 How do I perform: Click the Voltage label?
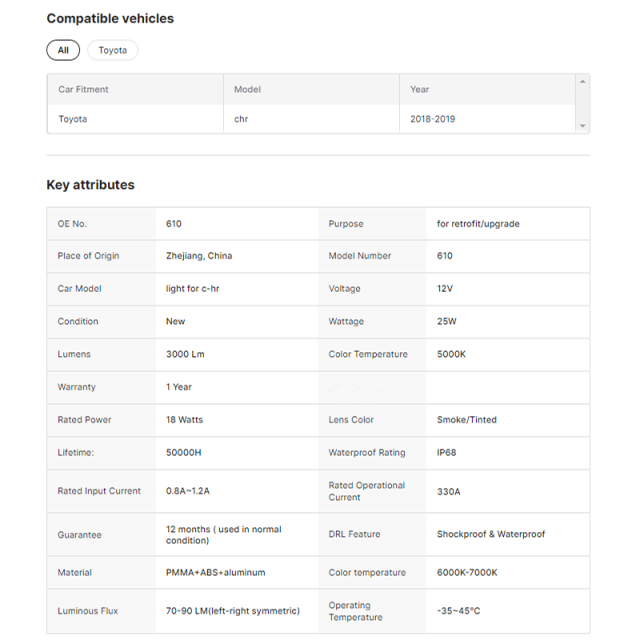(x=344, y=289)
